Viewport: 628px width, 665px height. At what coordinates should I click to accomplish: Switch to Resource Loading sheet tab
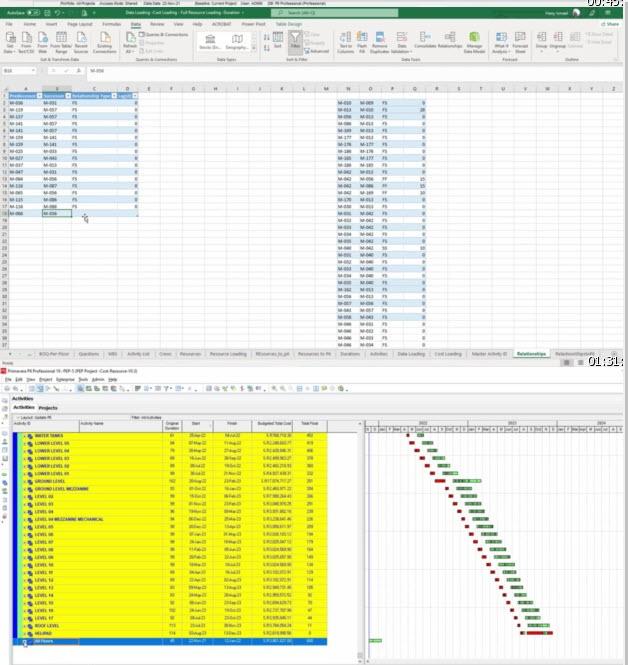[x=228, y=354]
